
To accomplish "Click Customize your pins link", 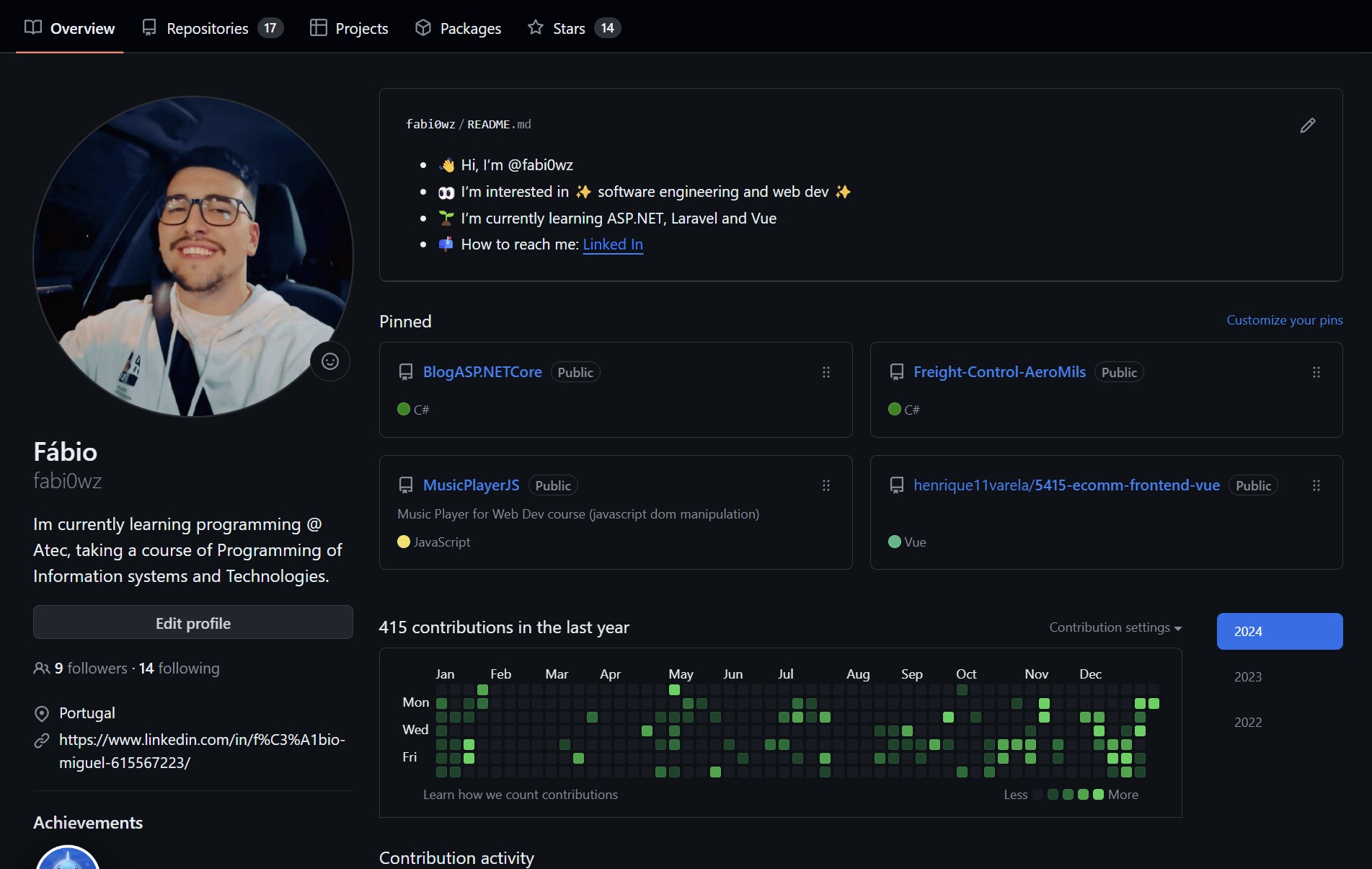I will (1284, 320).
